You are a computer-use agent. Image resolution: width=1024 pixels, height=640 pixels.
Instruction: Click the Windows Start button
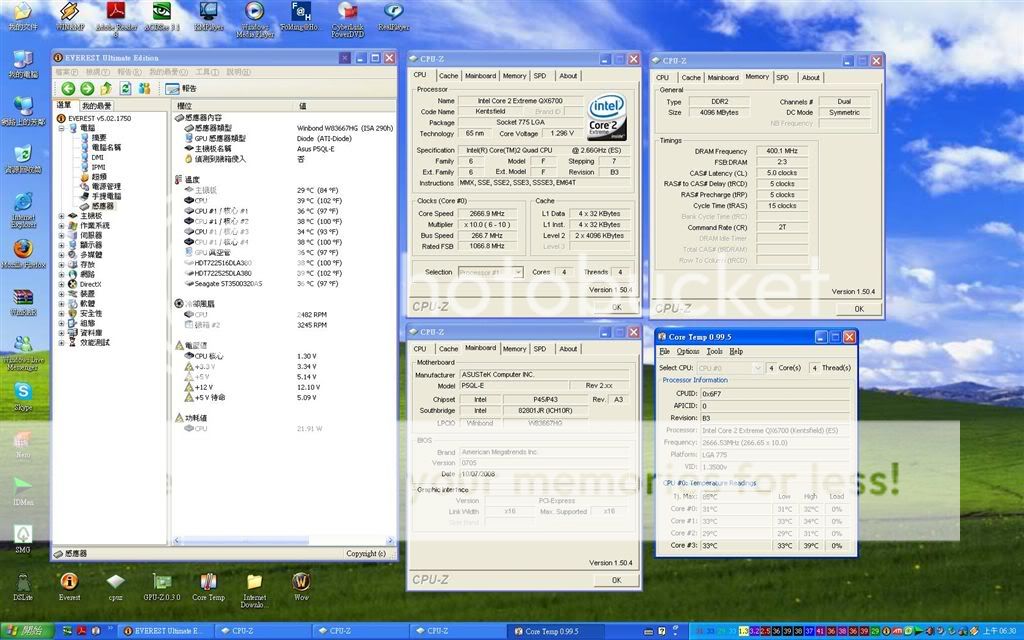[x=25, y=631]
